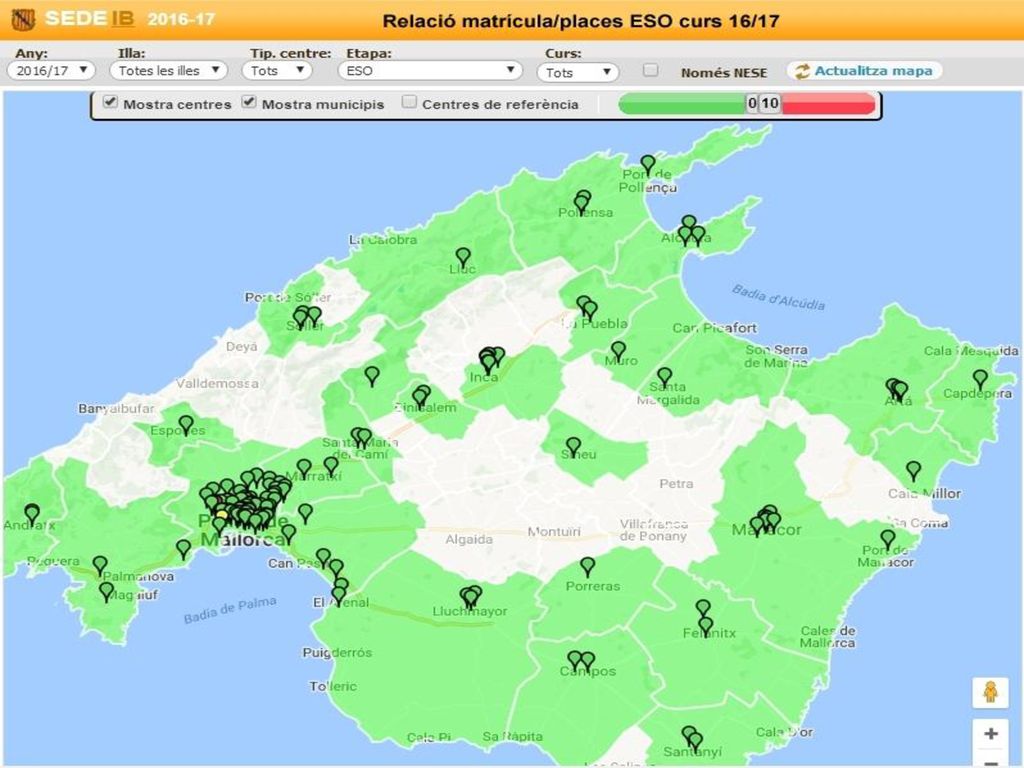This screenshot has width=1024, height=768.
Task: Select the centre pin at Sineu
Action: (573, 447)
